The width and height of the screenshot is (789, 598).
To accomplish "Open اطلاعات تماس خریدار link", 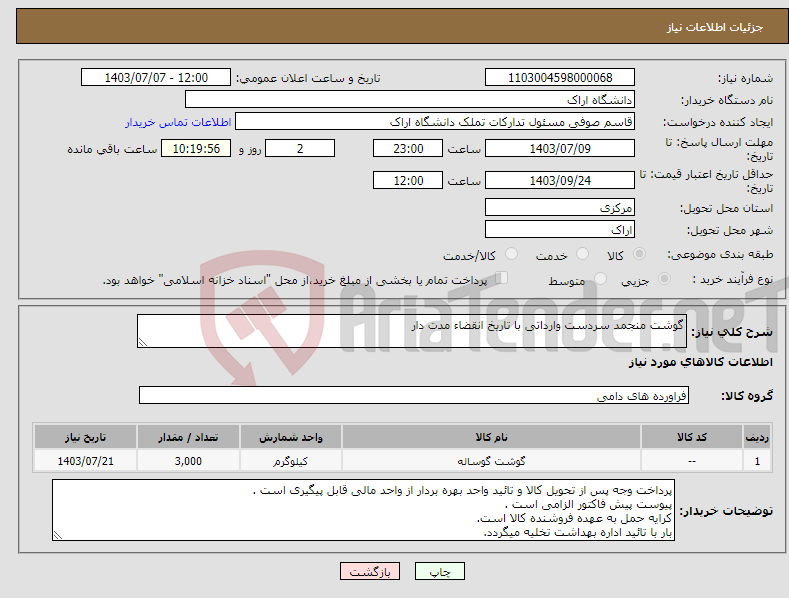I will (178, 122).
